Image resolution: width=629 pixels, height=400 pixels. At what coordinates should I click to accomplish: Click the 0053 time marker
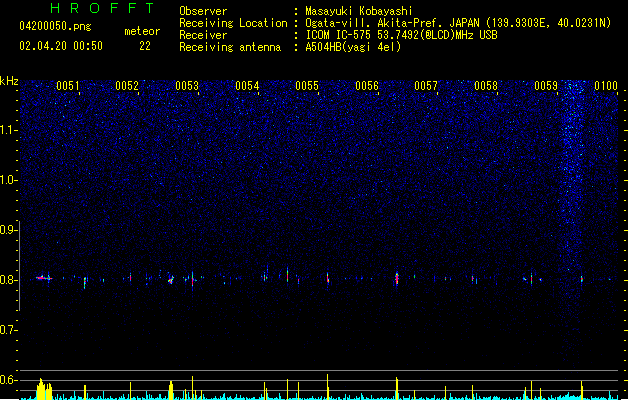187,85
